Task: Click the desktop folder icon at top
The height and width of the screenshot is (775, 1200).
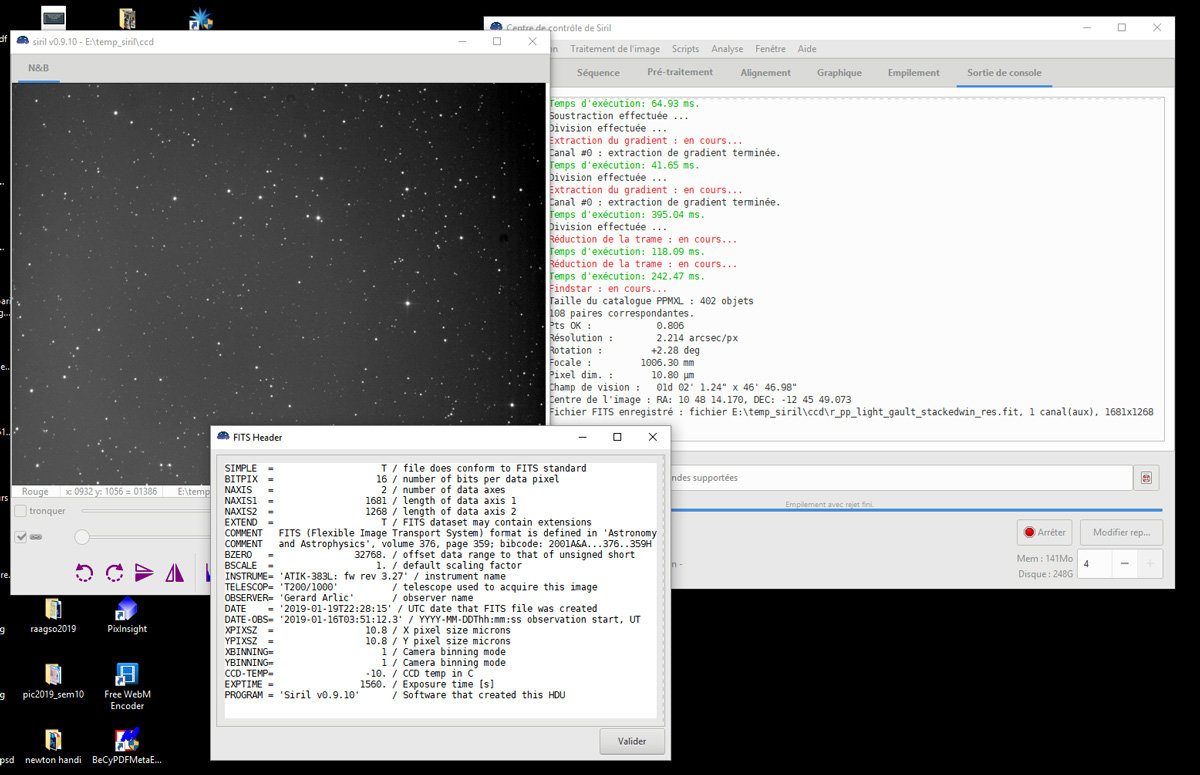Action: coord(127,18)
